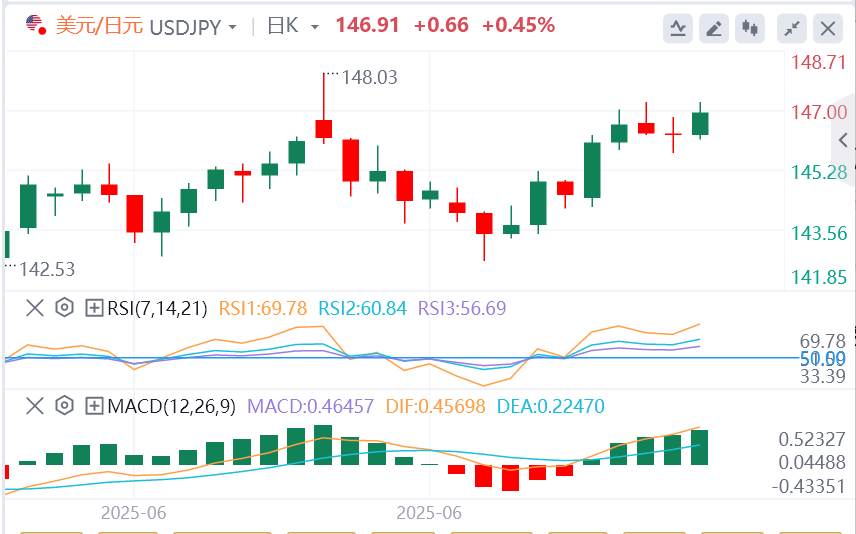
Task: Remove the RSI indicator with X
Action: coord(35,308)
